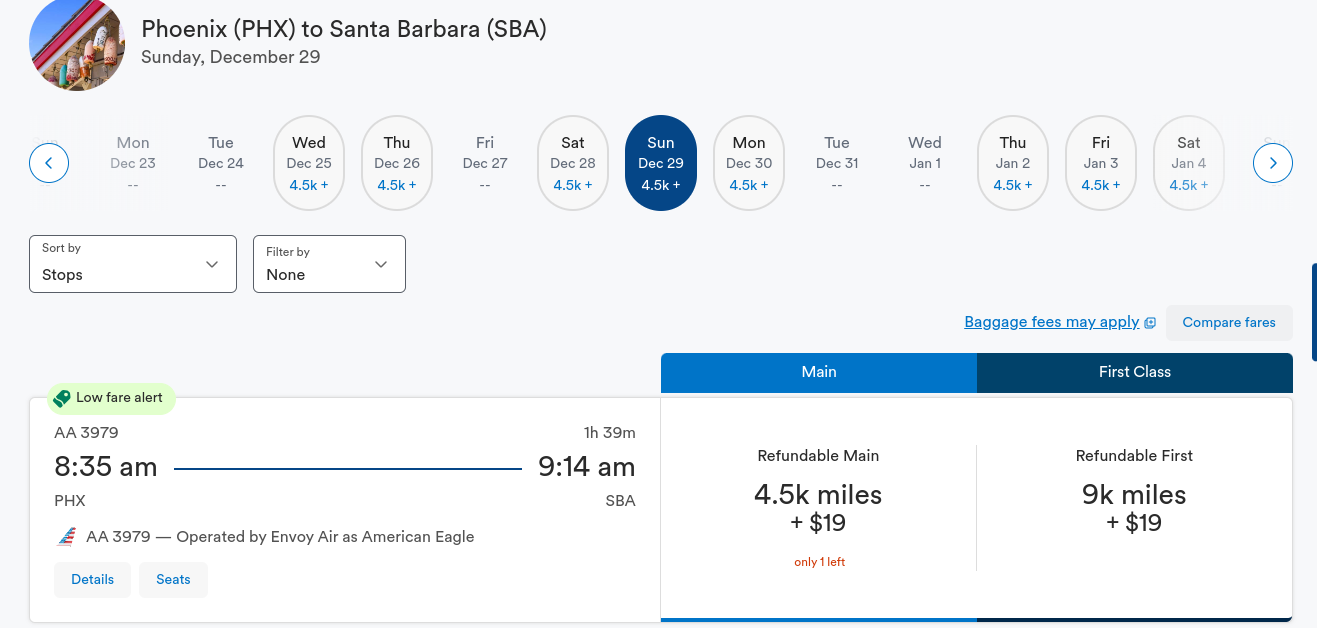
Task: Click the Low fare alert tag icon
Action: [62, 398]
